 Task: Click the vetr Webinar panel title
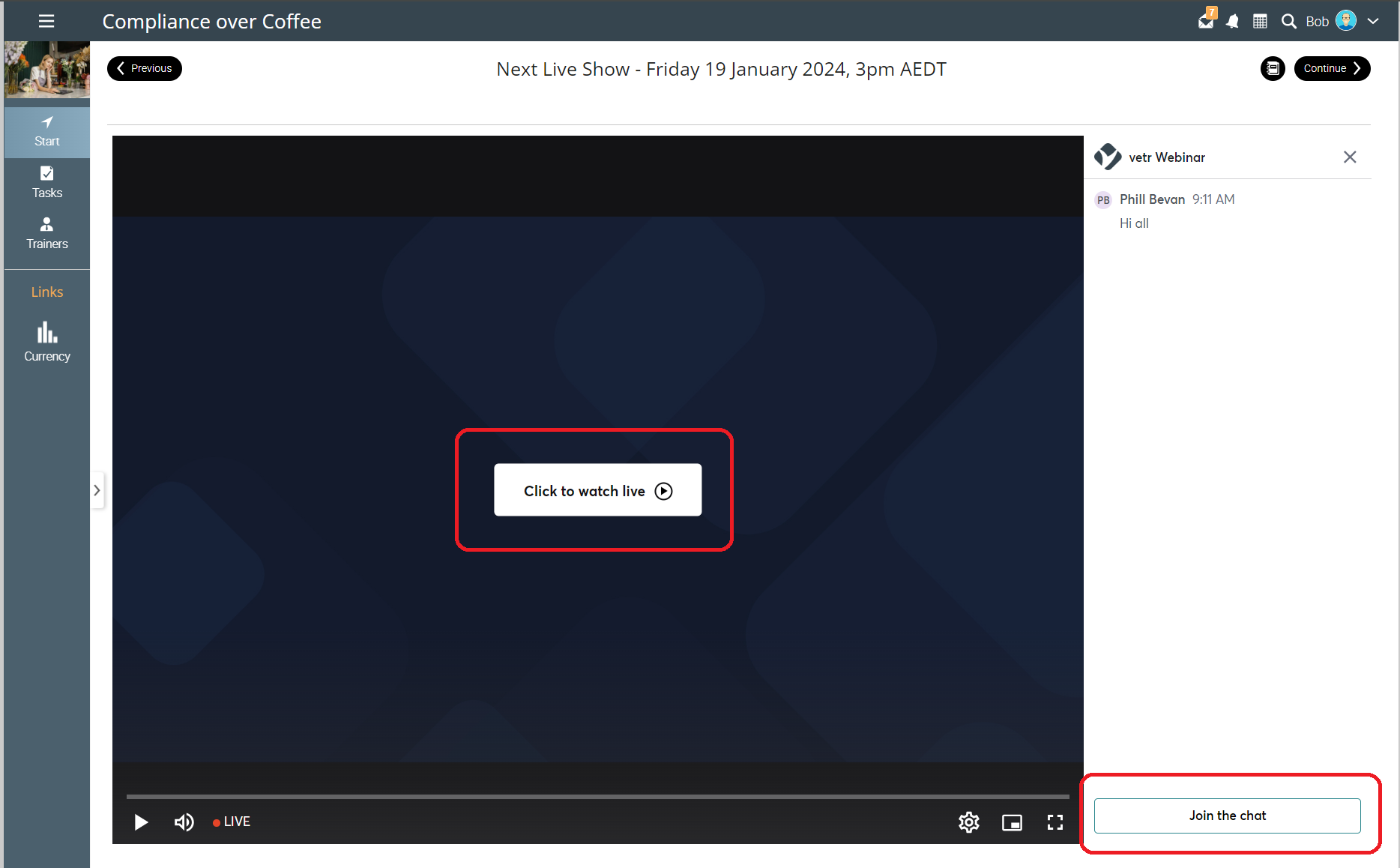pos(1167,157)
